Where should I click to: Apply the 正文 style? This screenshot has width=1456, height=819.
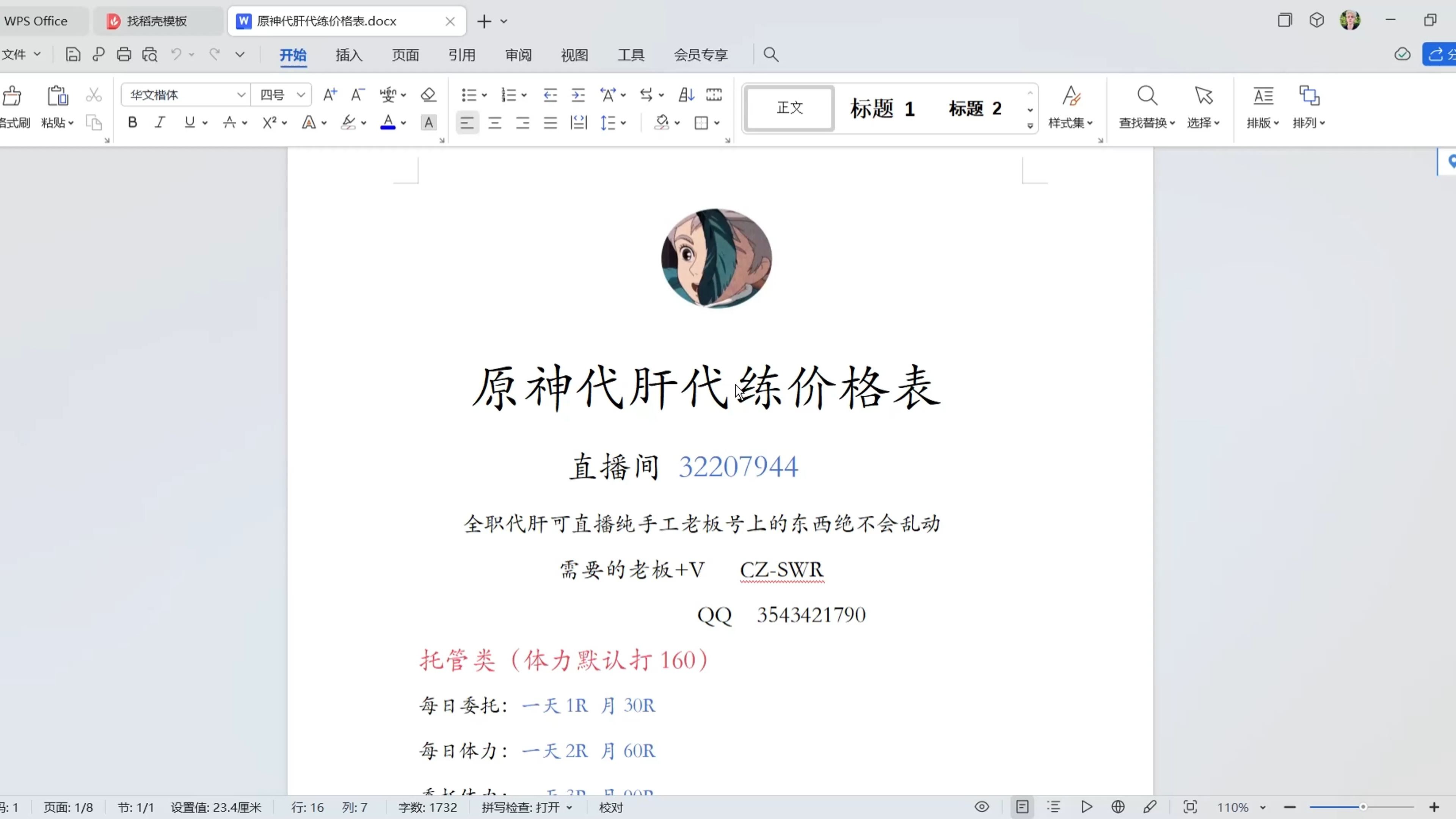(x=789, y=108)
